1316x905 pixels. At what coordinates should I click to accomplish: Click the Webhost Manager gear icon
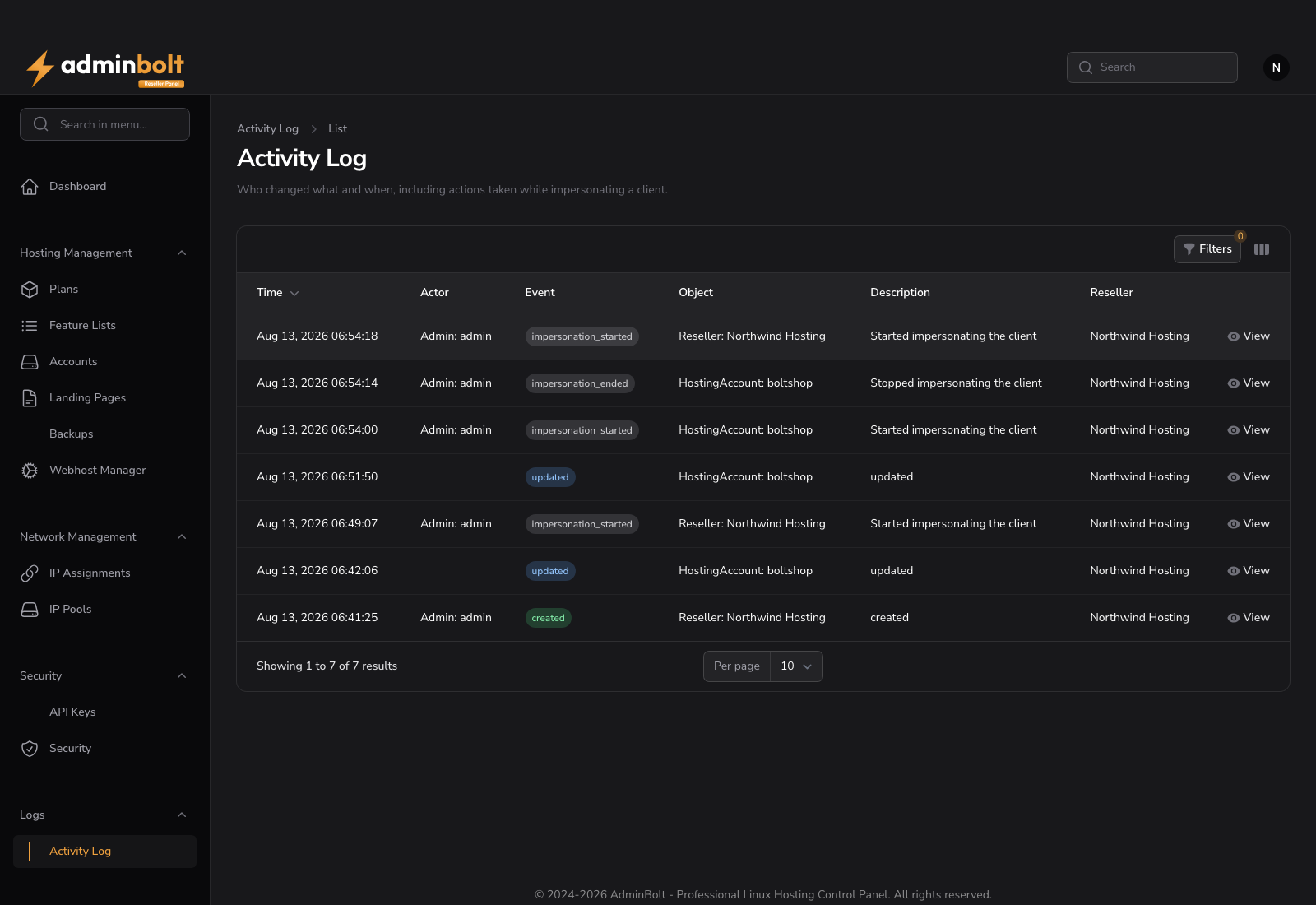(30, 471)
